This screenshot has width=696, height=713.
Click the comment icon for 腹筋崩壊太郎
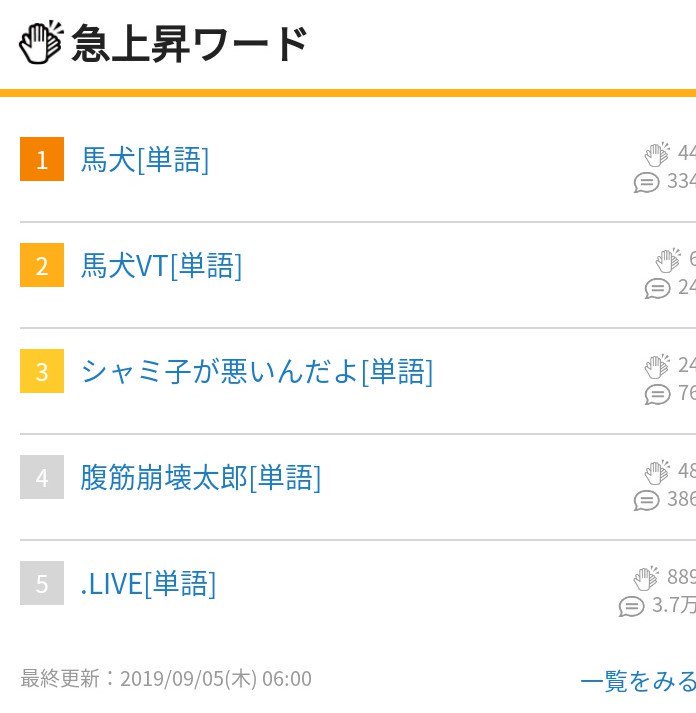click(647, 500)
